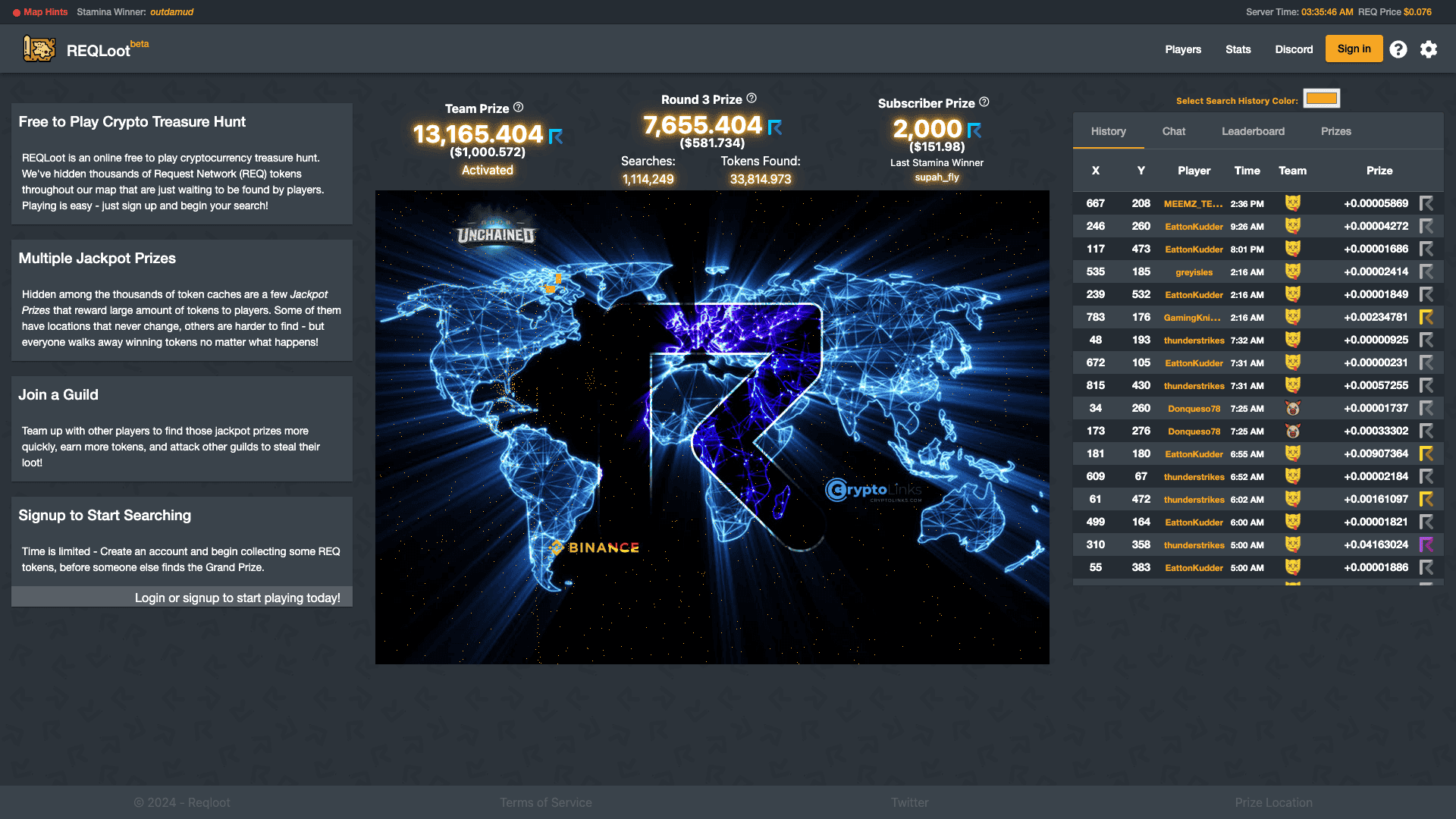Click the red Map Hints dot icon

(x=17, y=12)
